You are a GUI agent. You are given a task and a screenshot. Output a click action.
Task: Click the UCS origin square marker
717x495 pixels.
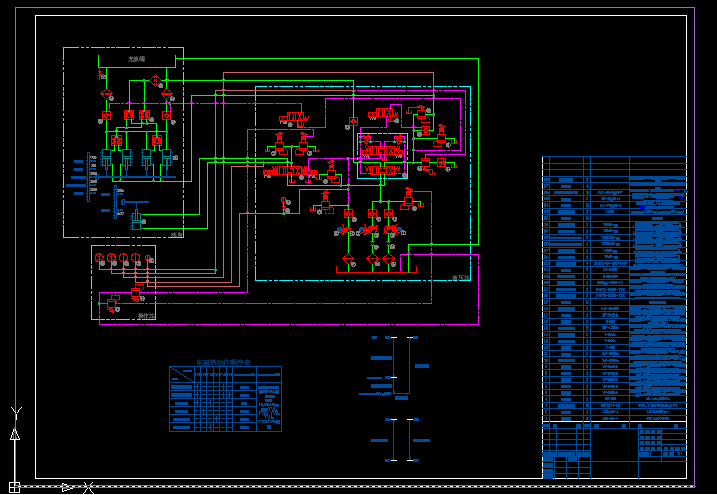[15, 487]
